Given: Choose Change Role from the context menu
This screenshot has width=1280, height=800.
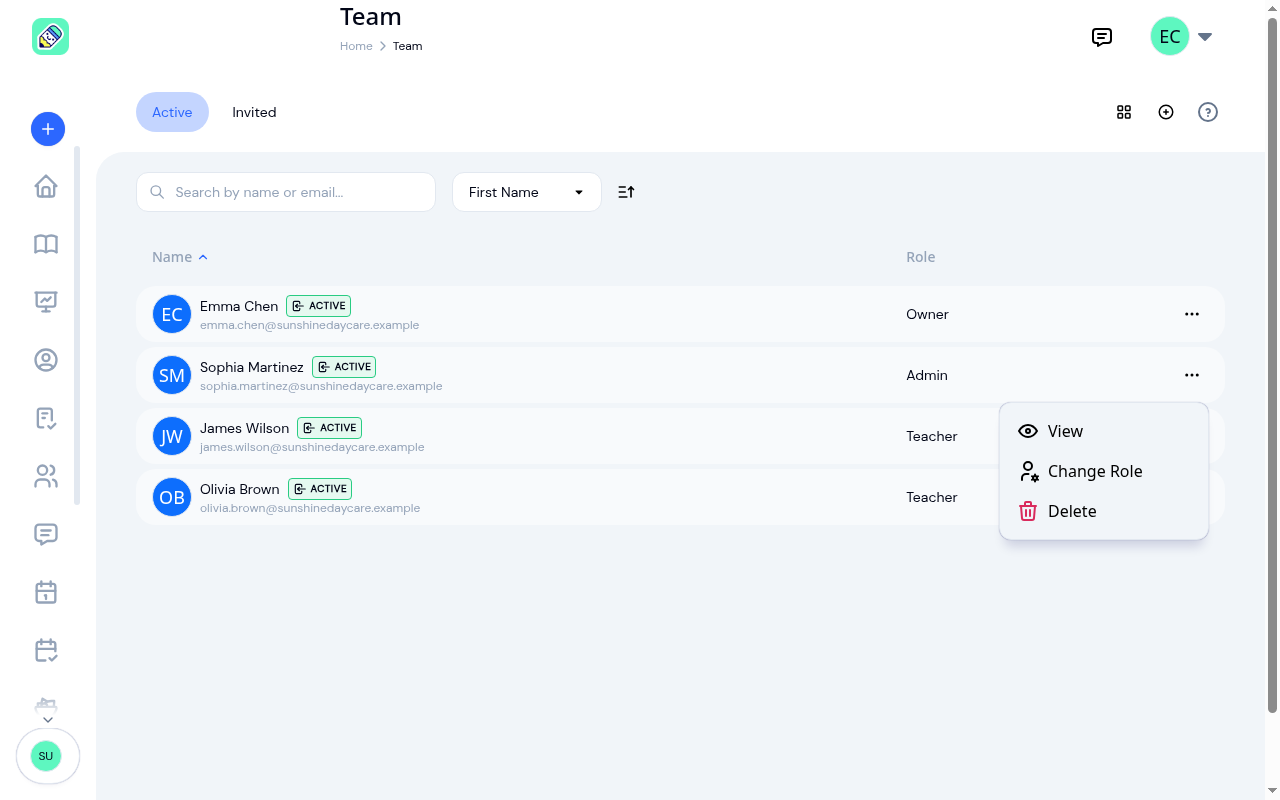Looking at the screenshot, I should pyautogui.click(x=1104, y=471).
